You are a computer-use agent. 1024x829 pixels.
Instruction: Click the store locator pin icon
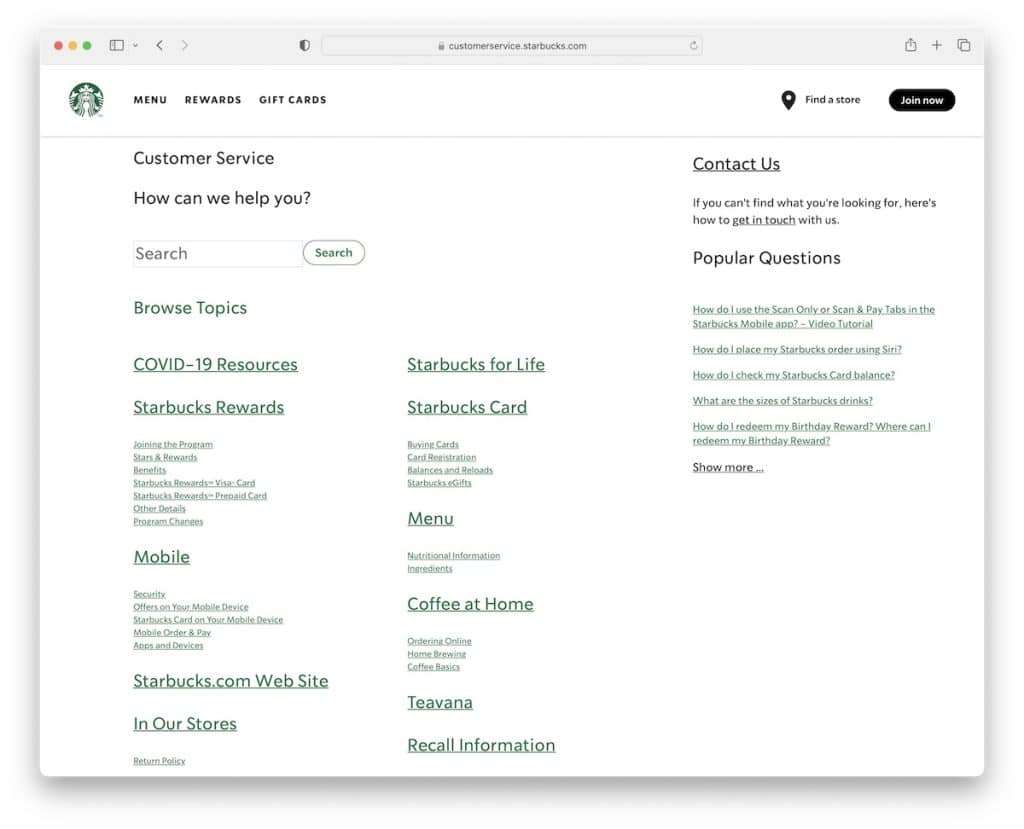[788, 100]
